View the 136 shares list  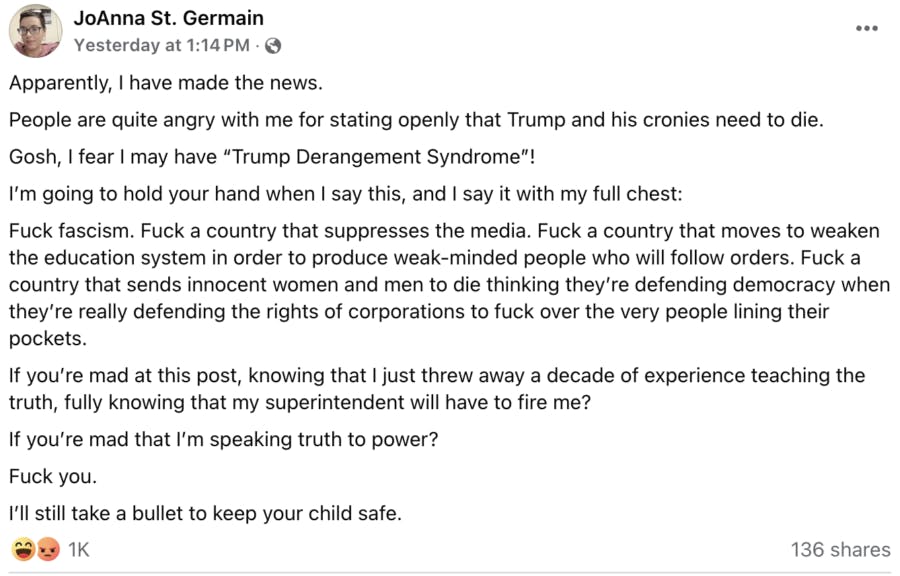coord(839,549)
